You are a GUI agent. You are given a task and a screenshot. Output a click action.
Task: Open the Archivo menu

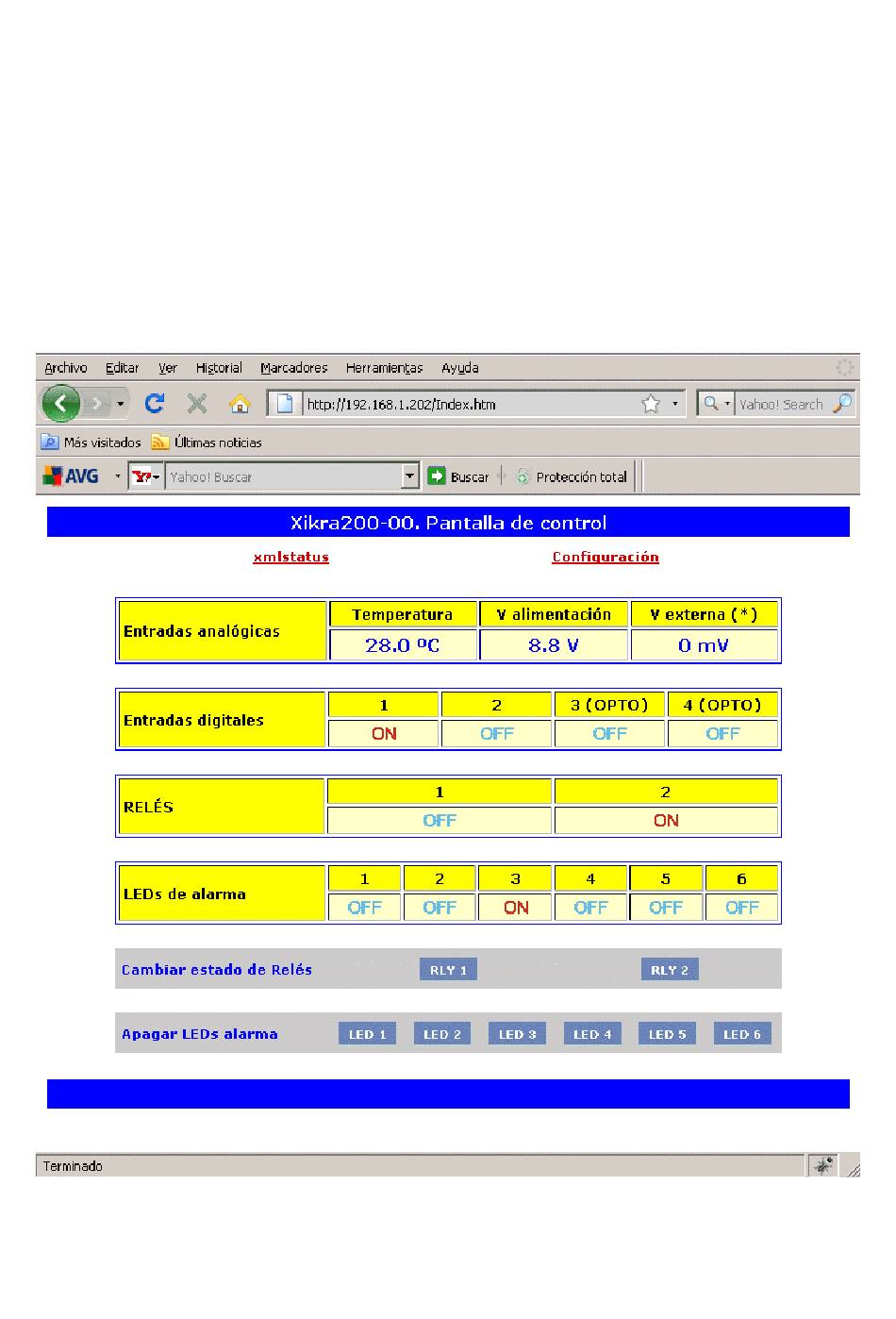66,368
